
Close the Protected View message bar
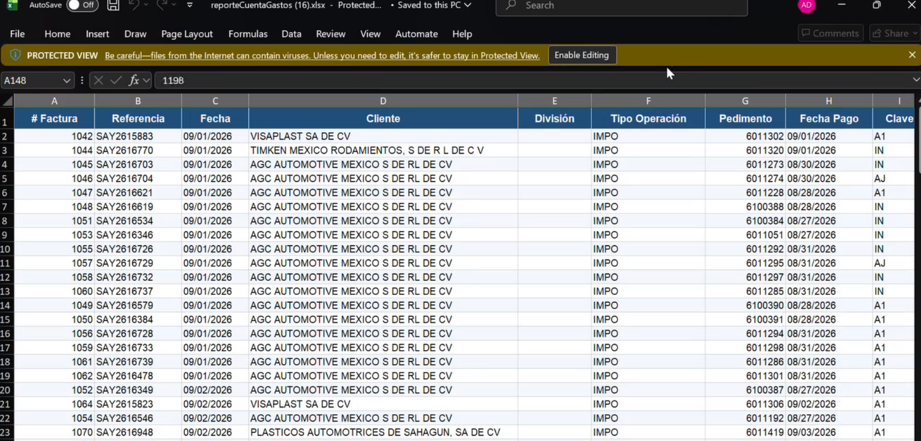[x=912, y=55]
